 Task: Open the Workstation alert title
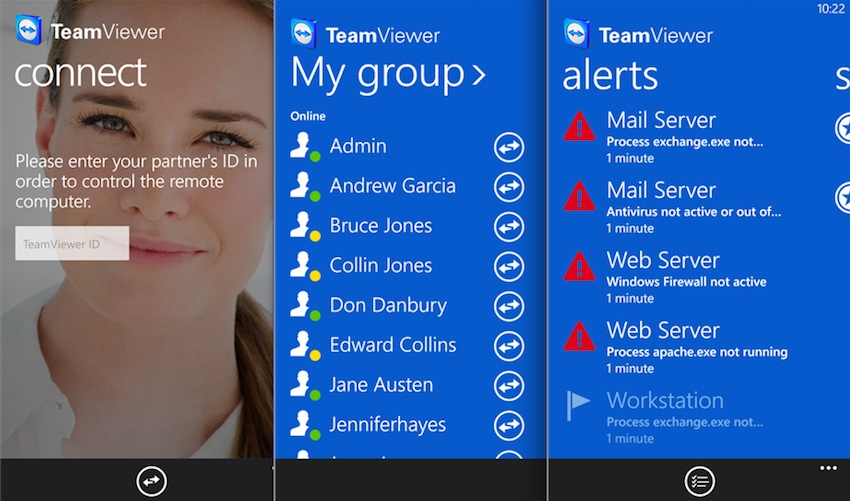click(x=665, y=401)
